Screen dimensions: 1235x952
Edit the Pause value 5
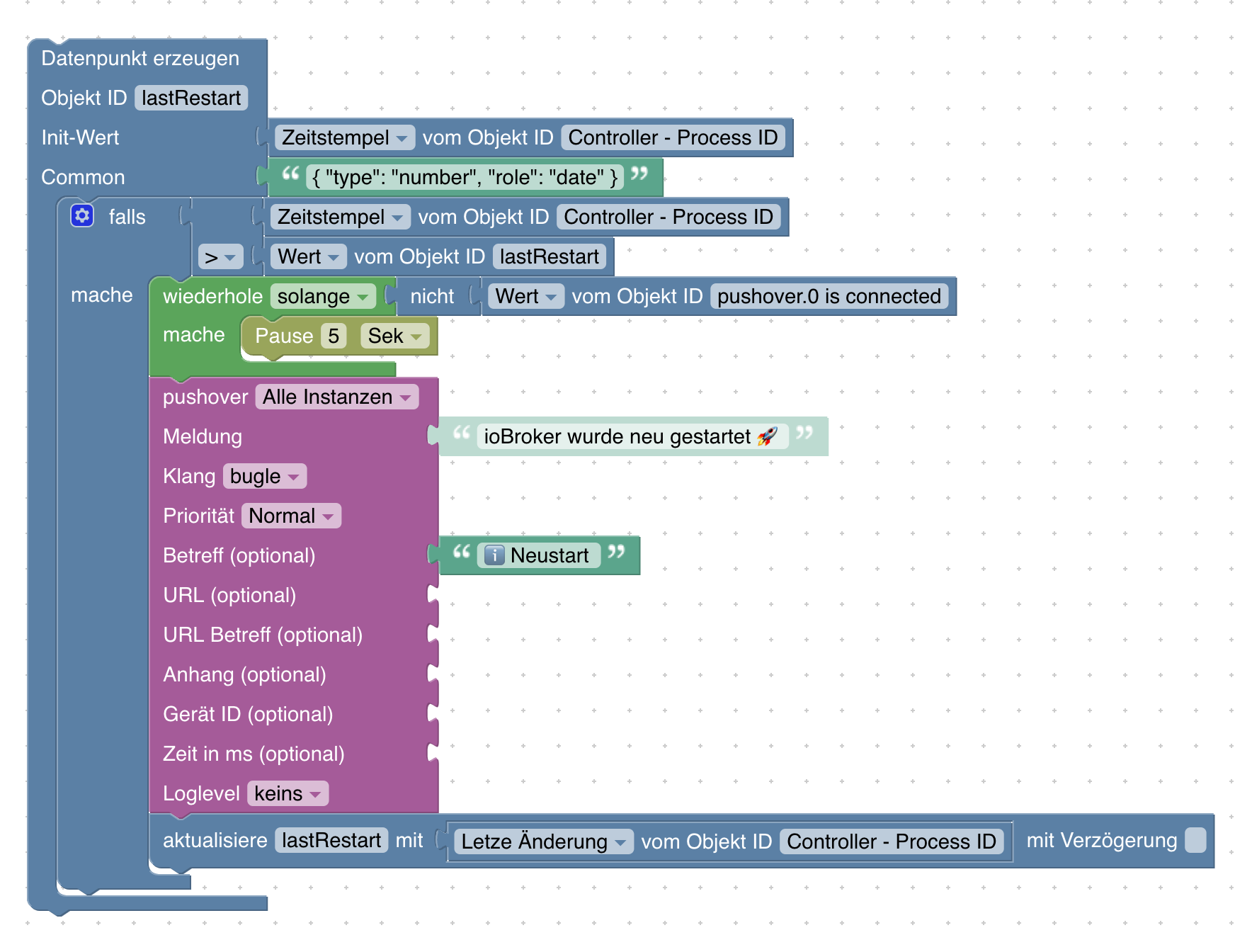(334, 336)
